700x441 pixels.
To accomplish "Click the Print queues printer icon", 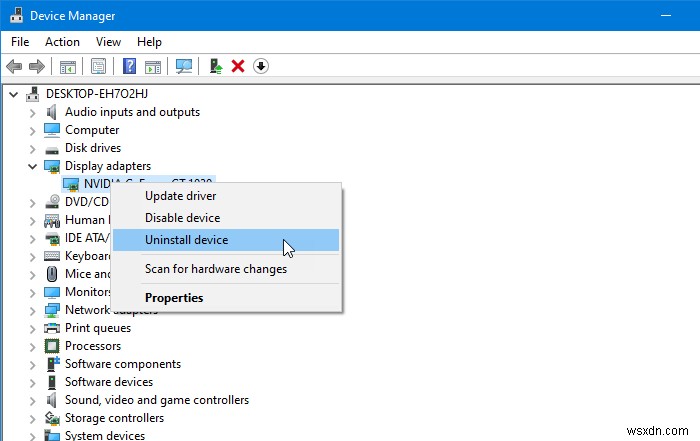I will point(52,328).
